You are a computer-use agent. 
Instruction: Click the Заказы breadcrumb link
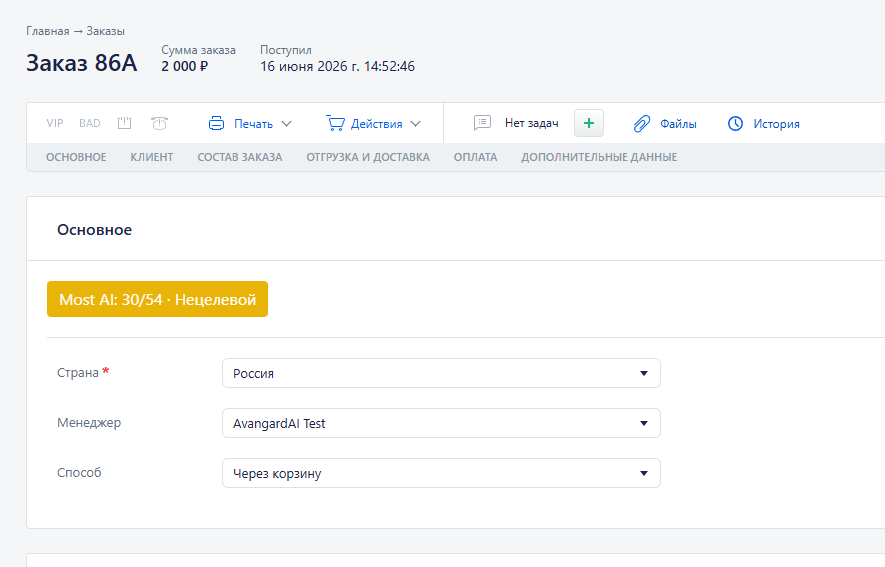106,31
